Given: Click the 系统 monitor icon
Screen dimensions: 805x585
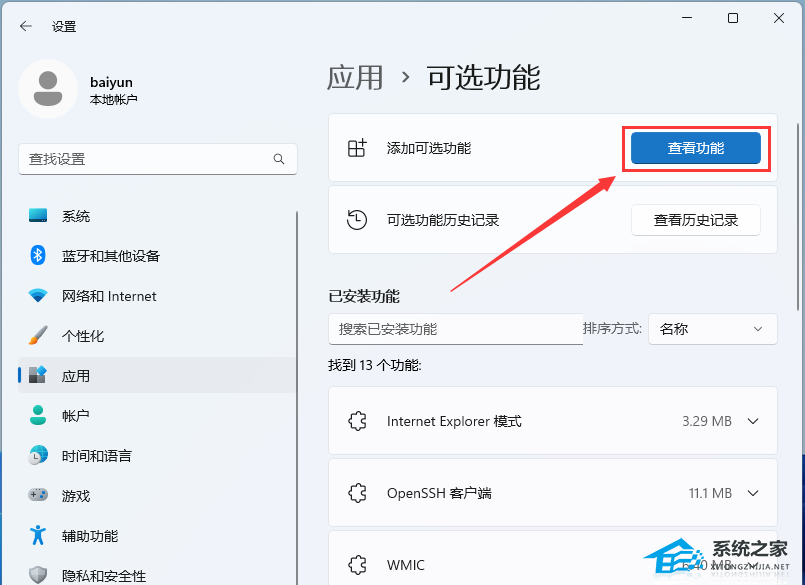Looking at the screenshot, I should (38, 216).
